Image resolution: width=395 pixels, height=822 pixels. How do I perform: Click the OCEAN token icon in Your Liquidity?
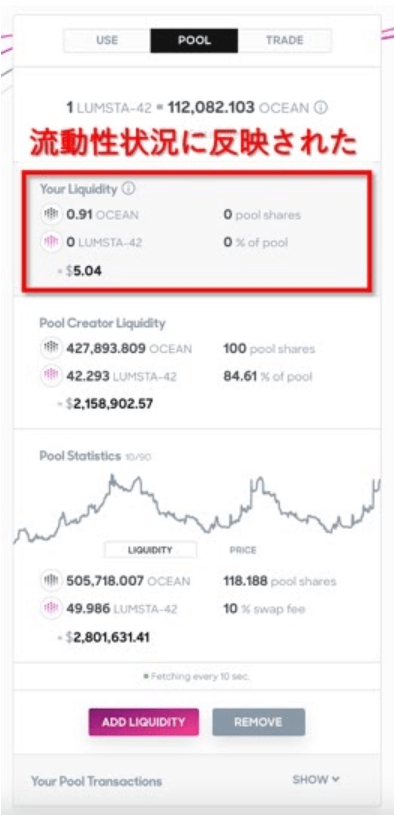pos(51,215)
